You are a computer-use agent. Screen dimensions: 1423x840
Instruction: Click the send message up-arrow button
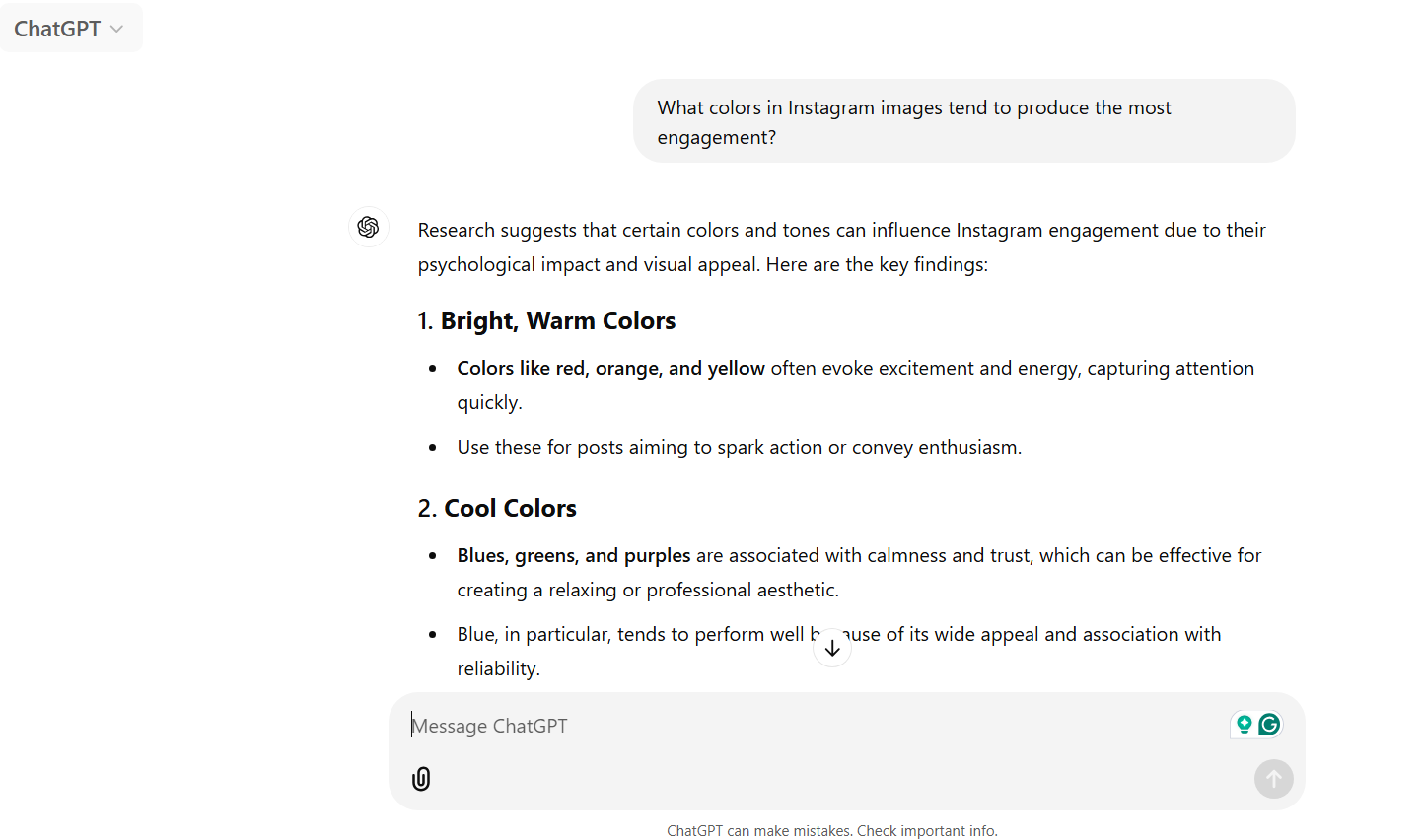tap(1273, 779)
